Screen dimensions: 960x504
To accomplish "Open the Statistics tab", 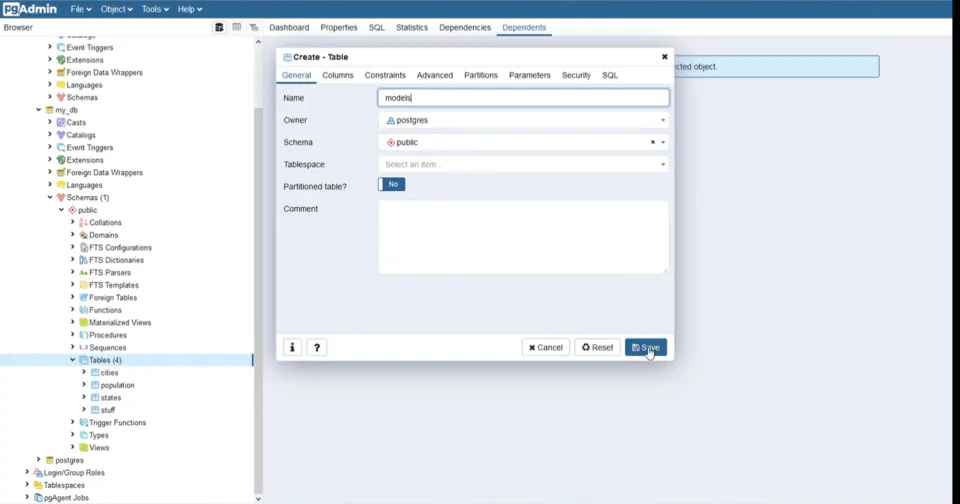I will point(411,28).
